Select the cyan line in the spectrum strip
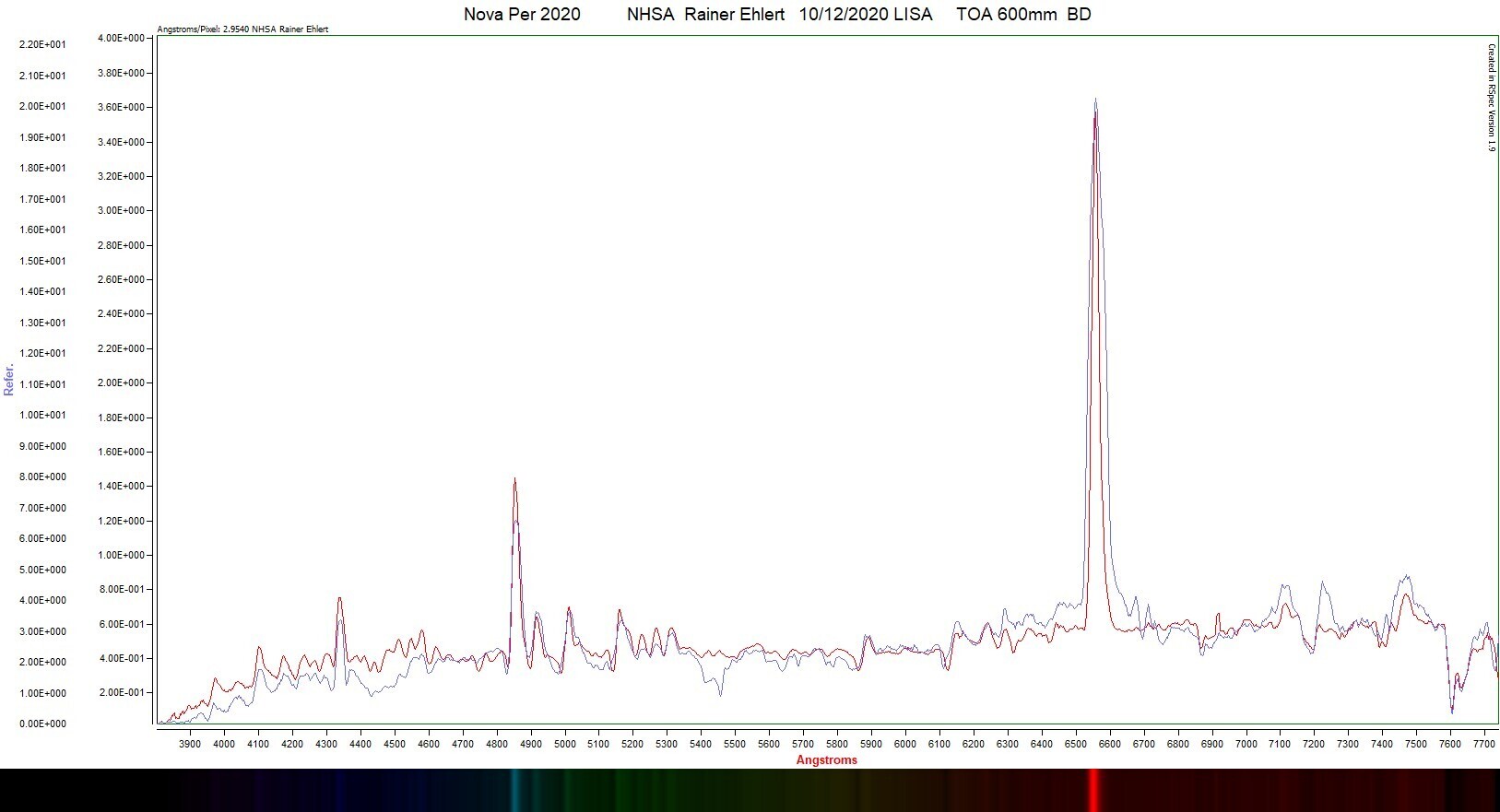 [x=515, y=790]
